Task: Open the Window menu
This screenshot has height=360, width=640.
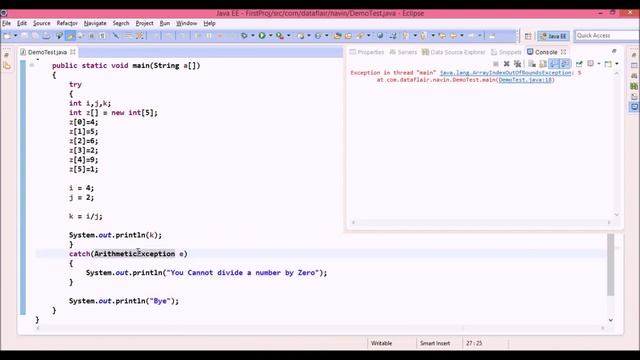Action: click(x=187, y=23)
